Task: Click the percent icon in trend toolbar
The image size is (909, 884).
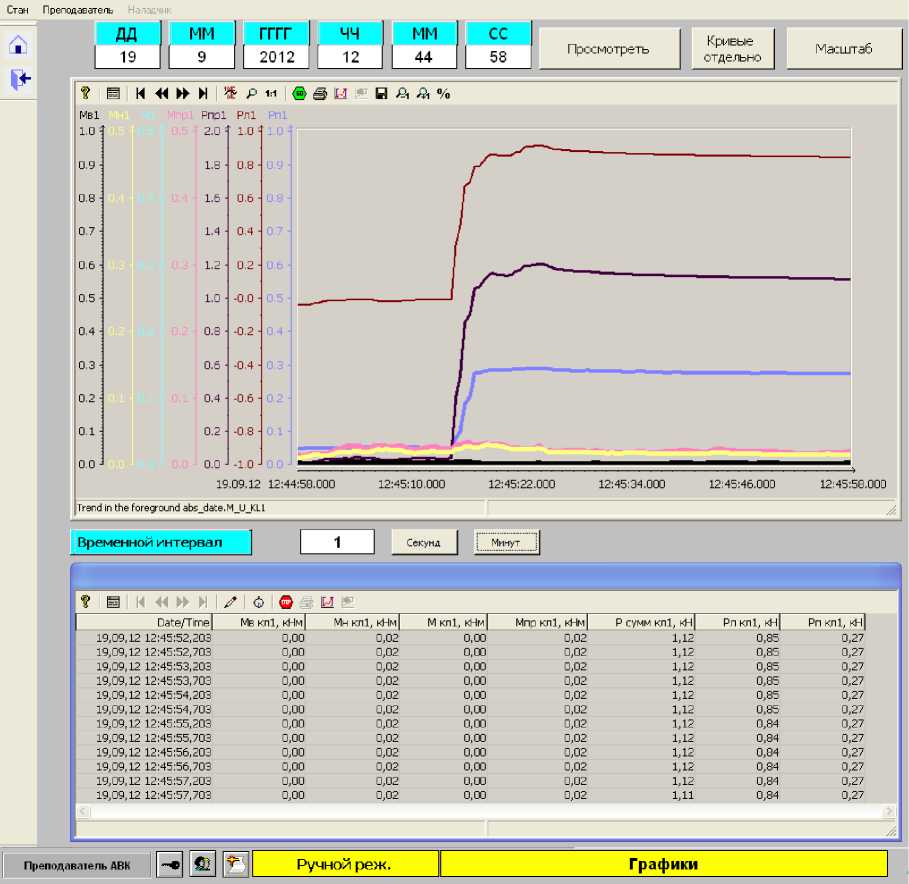Action: pos(443,93)
